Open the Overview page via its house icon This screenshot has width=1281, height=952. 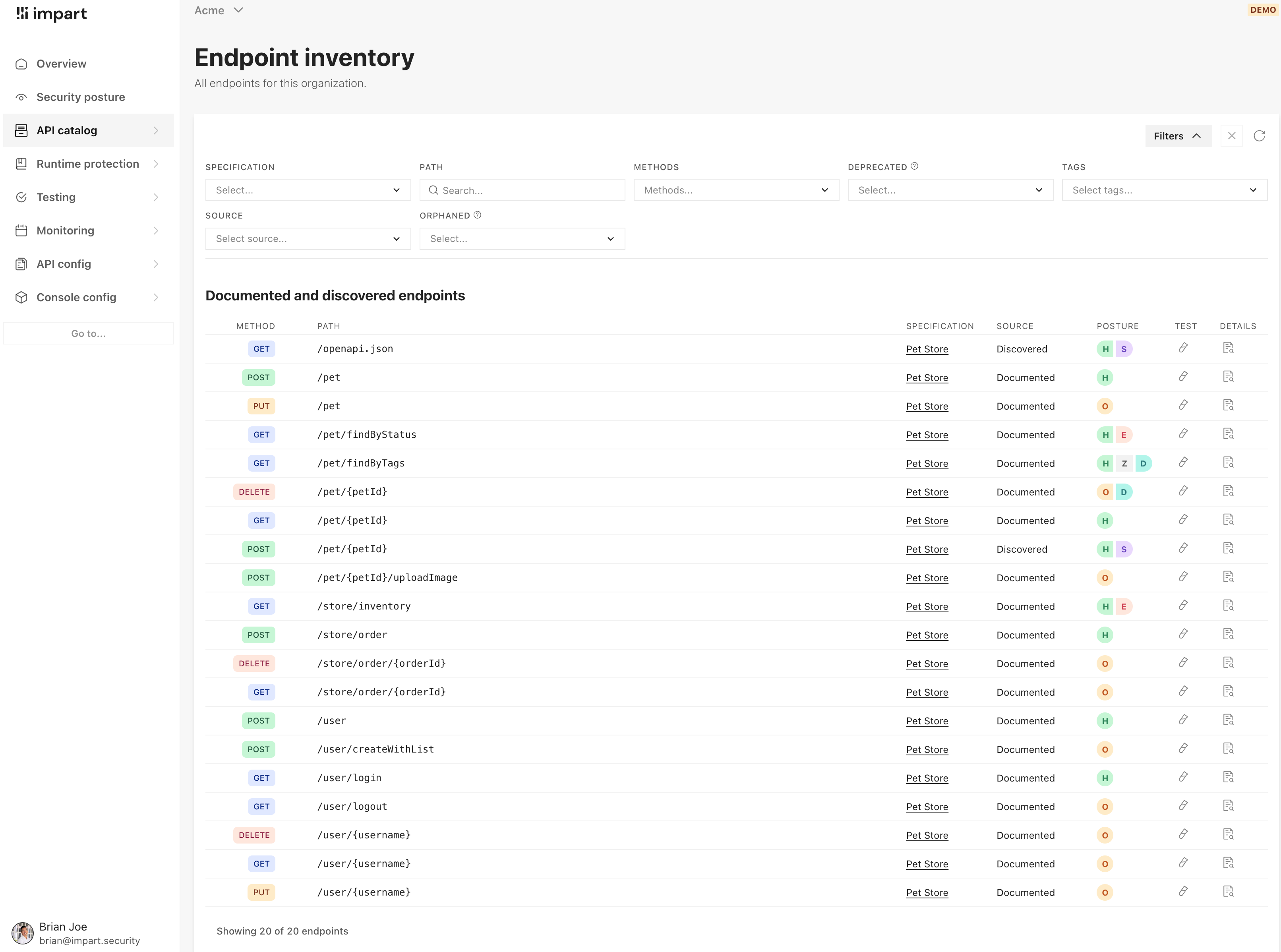point(21,64)
